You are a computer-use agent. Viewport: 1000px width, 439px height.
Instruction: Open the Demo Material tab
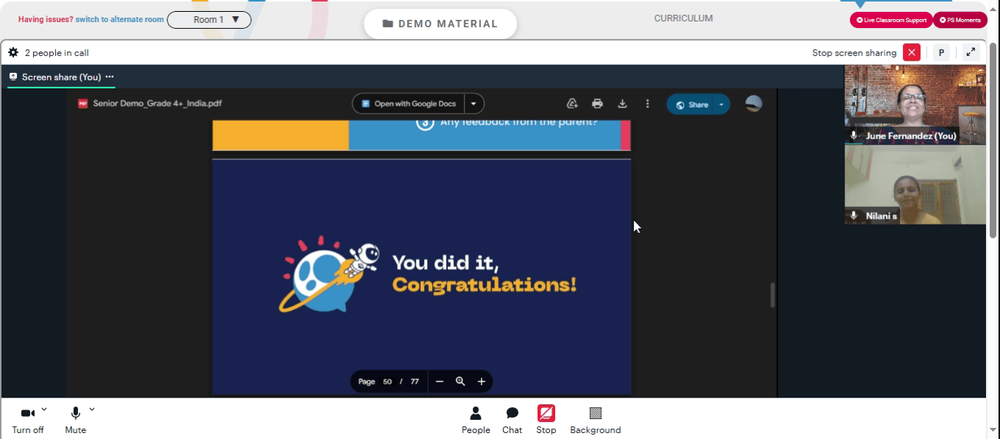(440, 24)
